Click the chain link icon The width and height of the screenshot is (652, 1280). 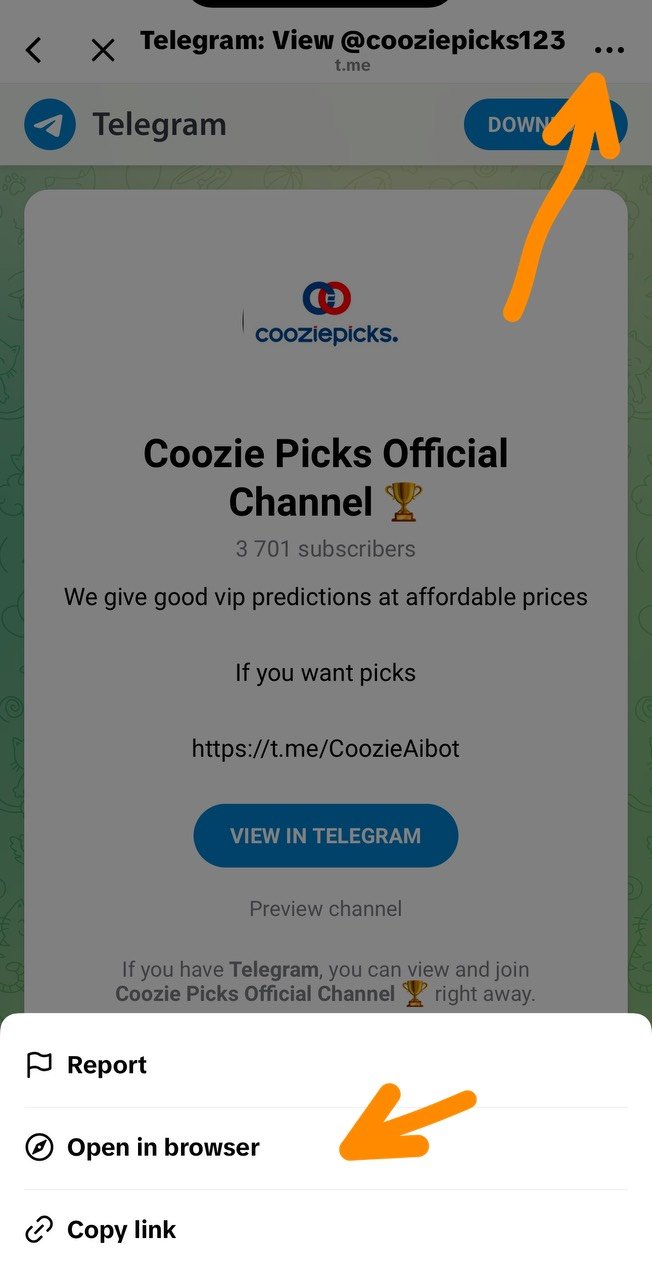[38, 1230]
